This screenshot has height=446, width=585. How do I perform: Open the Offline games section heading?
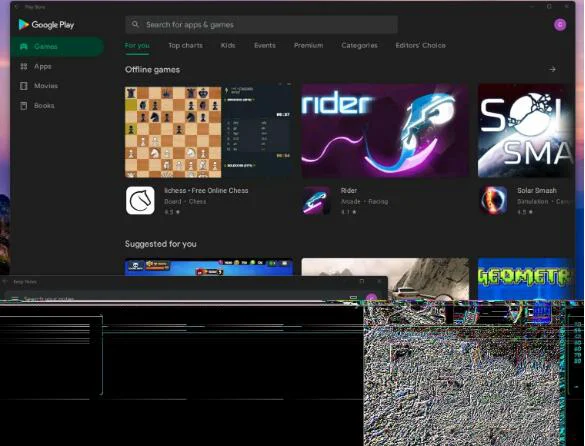point(152,70)
